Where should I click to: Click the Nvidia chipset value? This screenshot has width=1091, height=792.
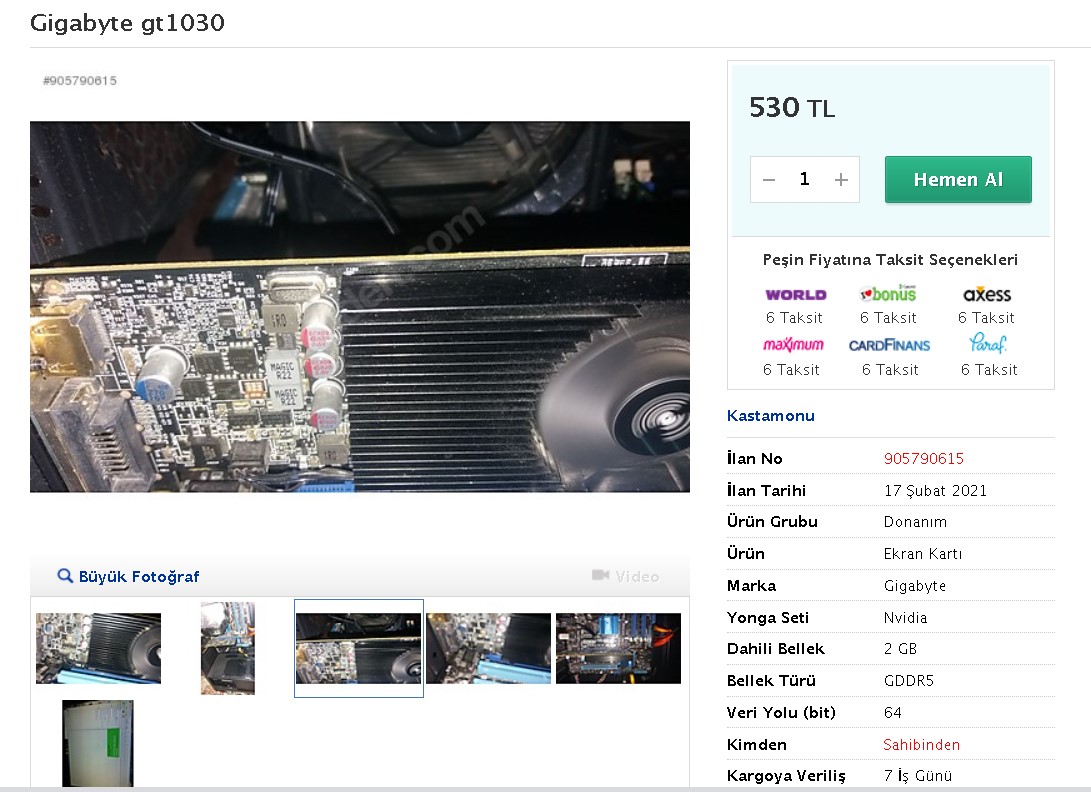905,618
